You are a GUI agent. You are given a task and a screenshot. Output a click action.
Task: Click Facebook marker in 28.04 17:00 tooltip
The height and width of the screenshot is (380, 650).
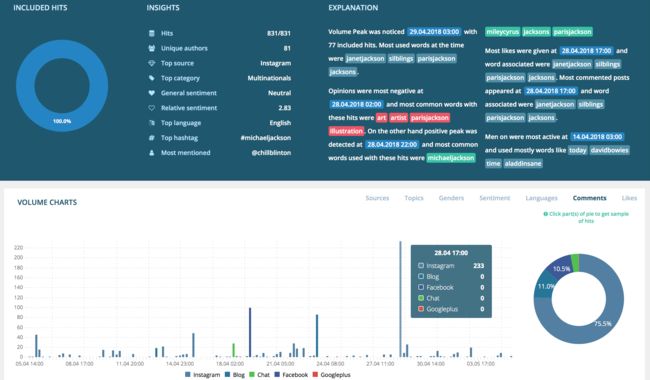coord(421,287)
